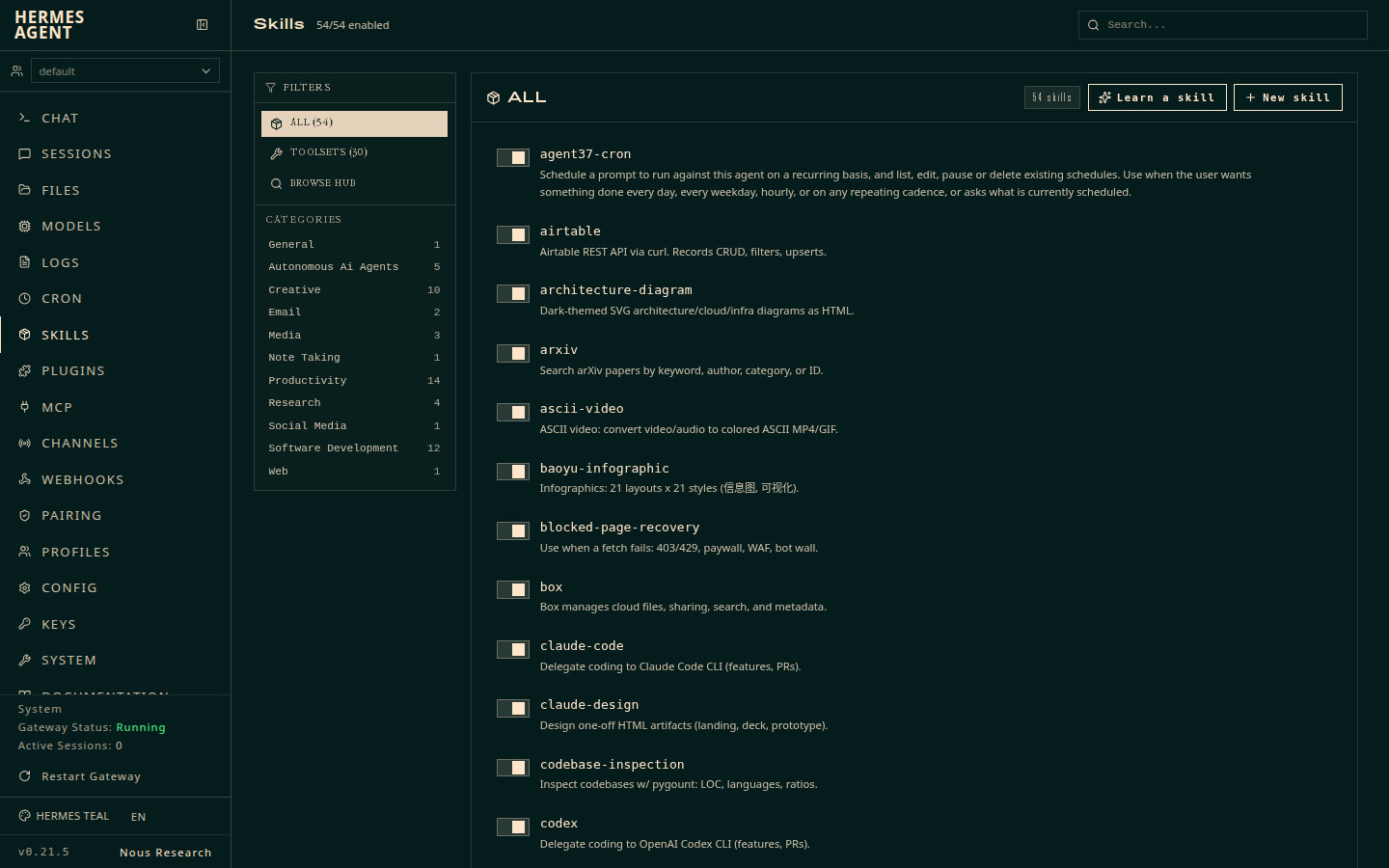Image resolution: width=1389 pixels, height=868 pixels.
Task: Click the Restart Gateway refresh icon
Action: [25, 776]
